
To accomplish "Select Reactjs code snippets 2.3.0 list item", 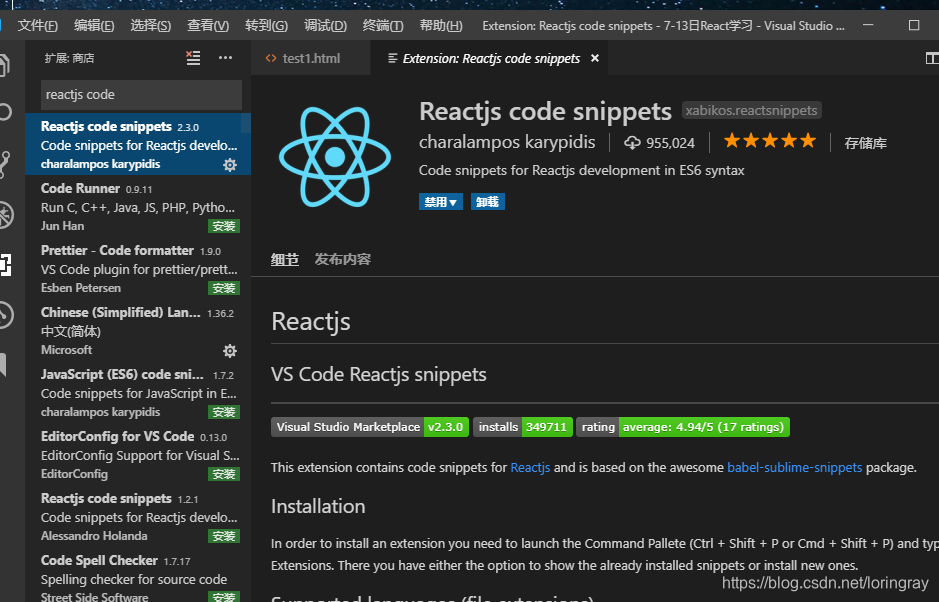I will (x=138, y=144).
